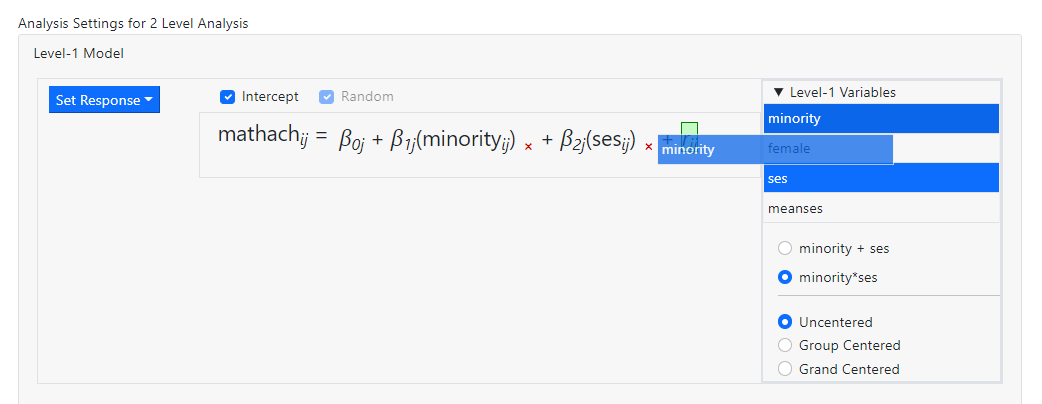Select ses in the Level-1 Variables list
Viewport: 1042px width, 404px height.
click(x=880, y=178)
